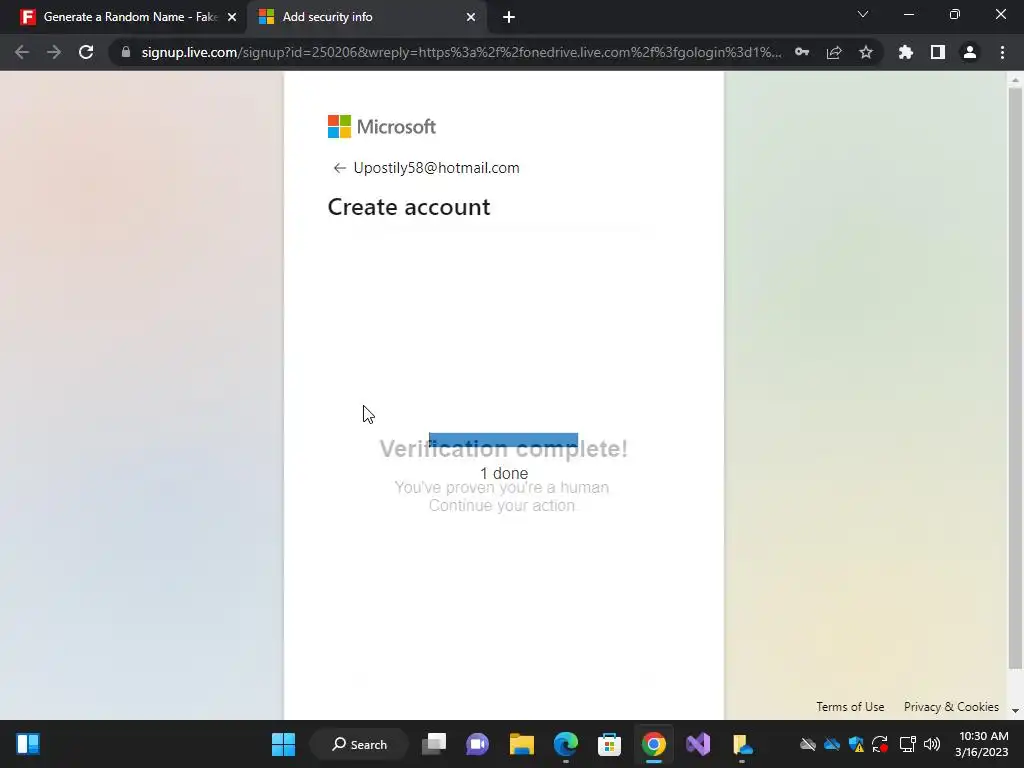The width and height of the screenshot is (1024, 768).
Task: Open the Teams Chat taskbar icon
Action: [x=477, y=744]
